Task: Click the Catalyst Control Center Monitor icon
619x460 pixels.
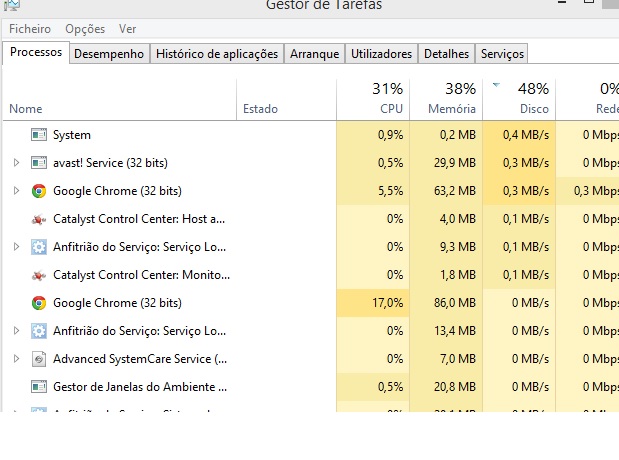Action: 39,275
